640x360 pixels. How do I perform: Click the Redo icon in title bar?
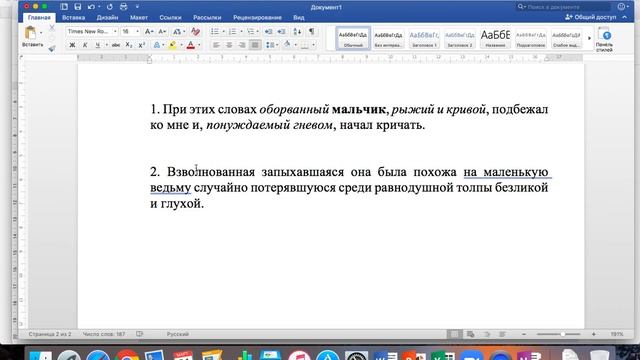point(109,7)
